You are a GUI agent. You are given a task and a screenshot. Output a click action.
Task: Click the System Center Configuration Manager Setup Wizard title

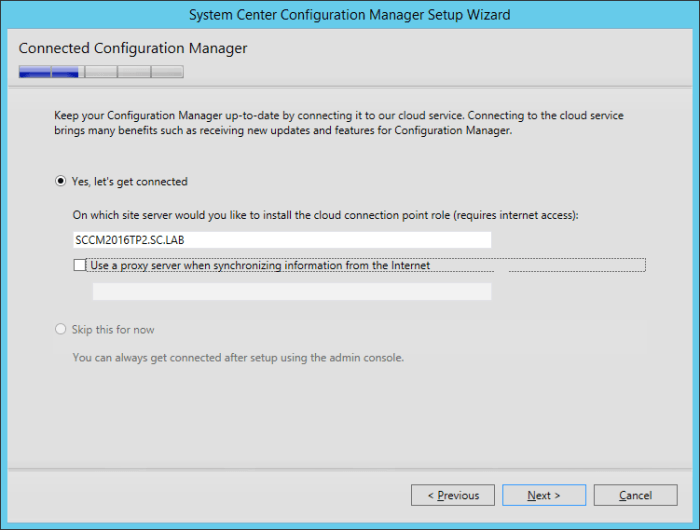point(350,15)
